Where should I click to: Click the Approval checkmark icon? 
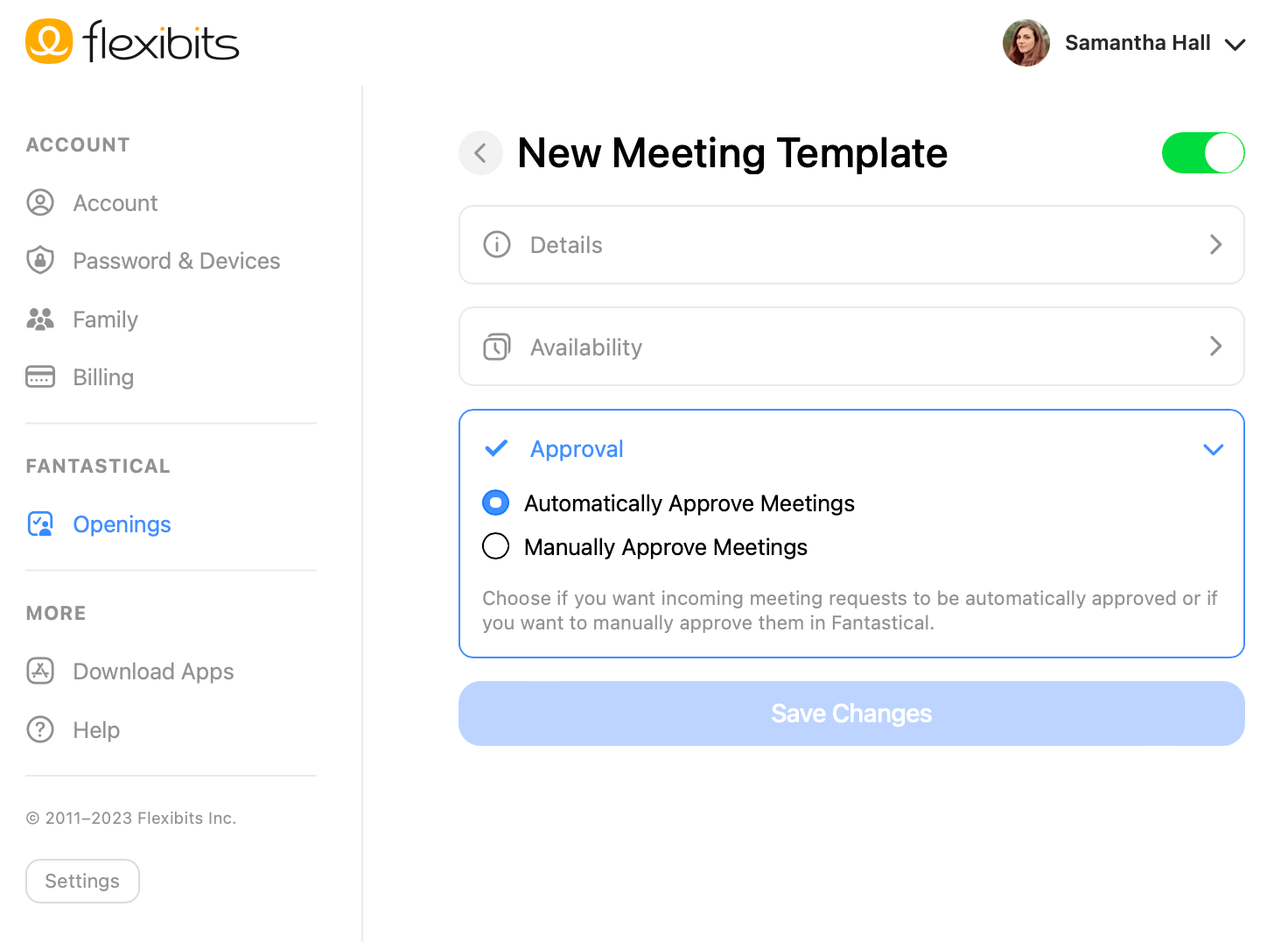pos(496,448)
